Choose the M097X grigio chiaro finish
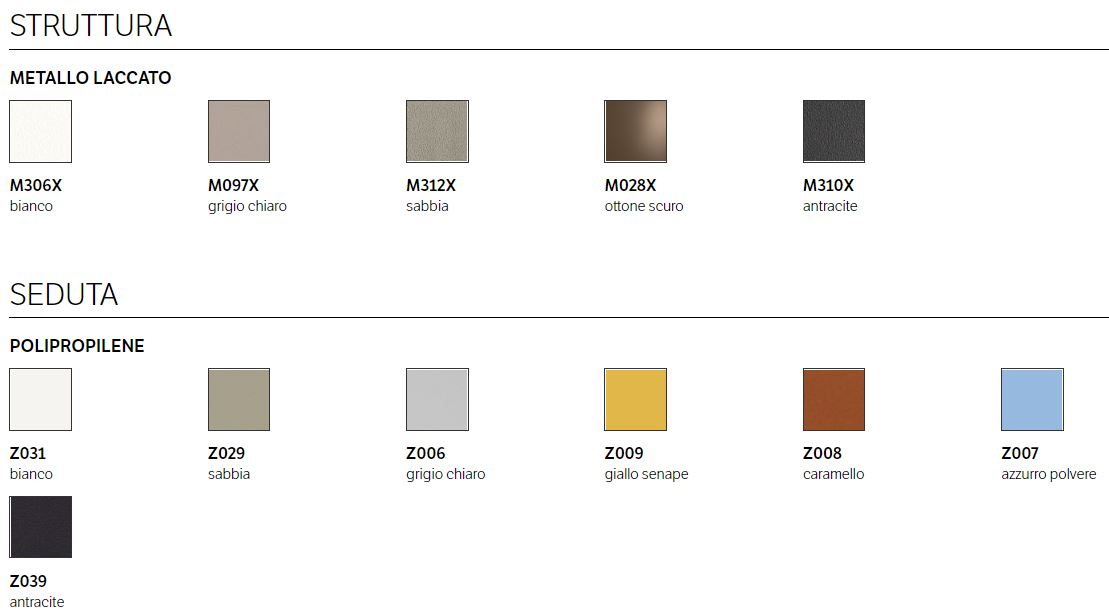This screenshot has height=615, width=1109. (x=237, y=130)
